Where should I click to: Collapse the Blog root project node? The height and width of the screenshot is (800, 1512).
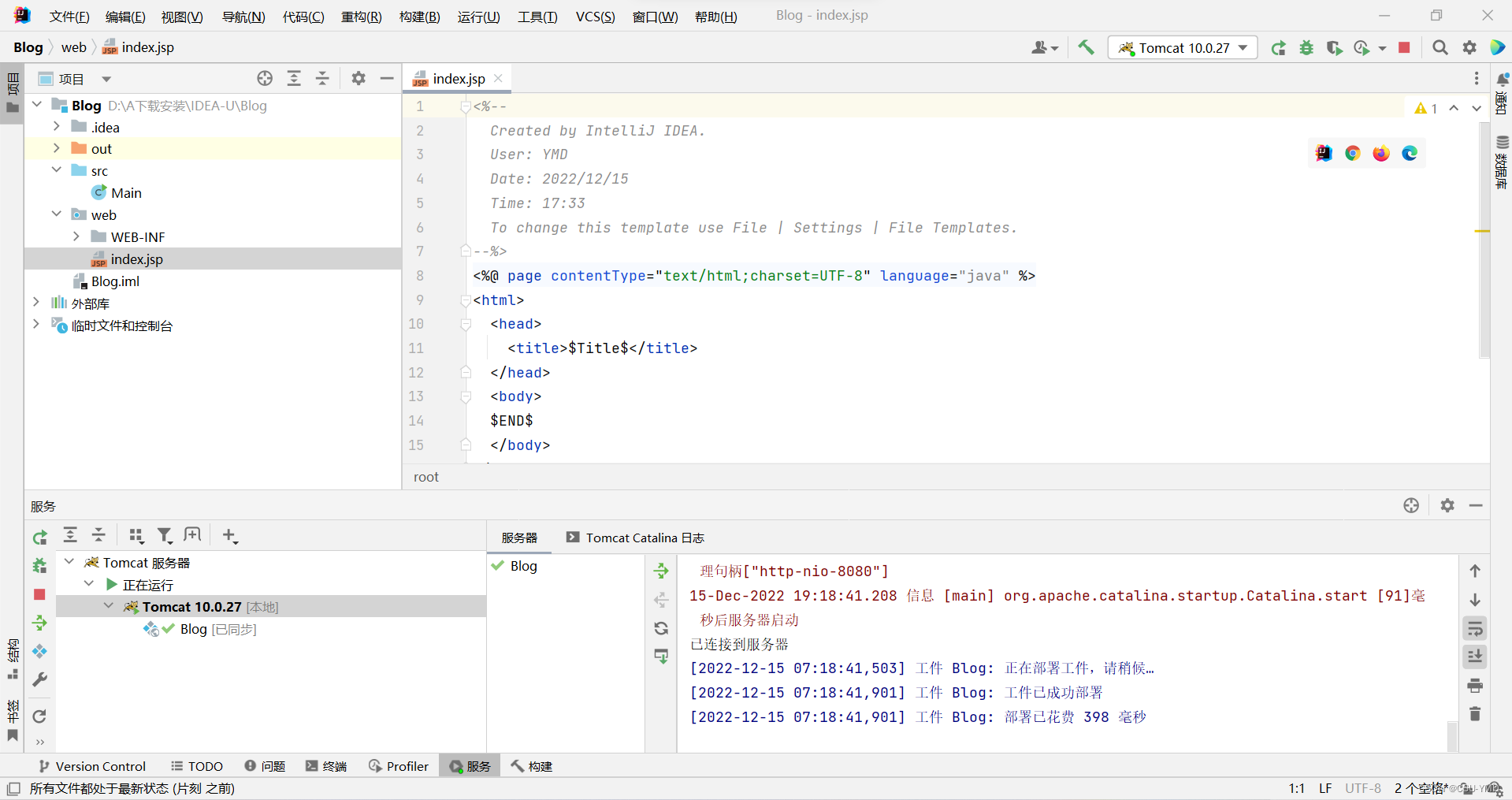point(36,104)
